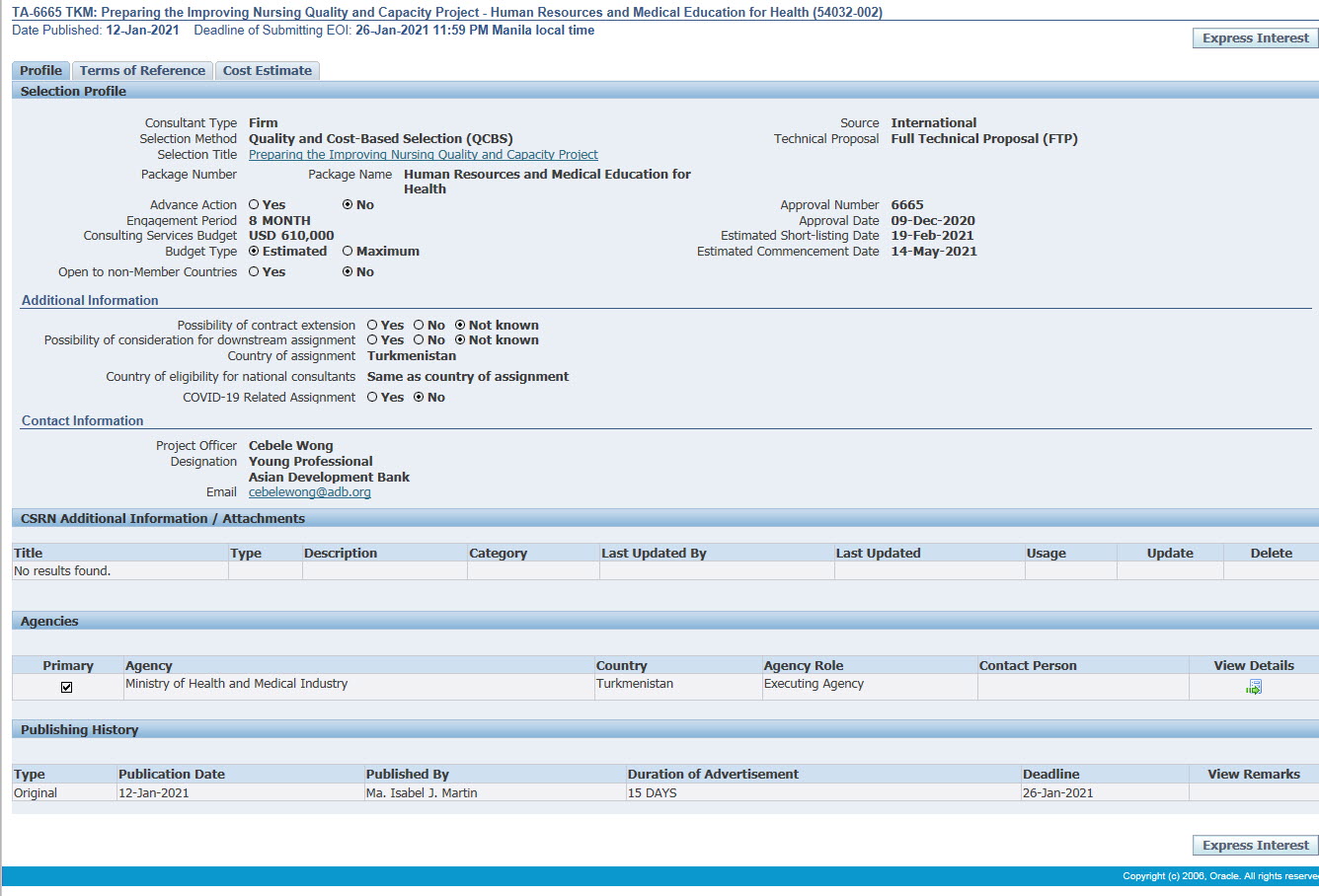This screenshot has width=1319, height=896.
Task: Choose No for downstream assignment consideration
Action: tap(419, 340)
